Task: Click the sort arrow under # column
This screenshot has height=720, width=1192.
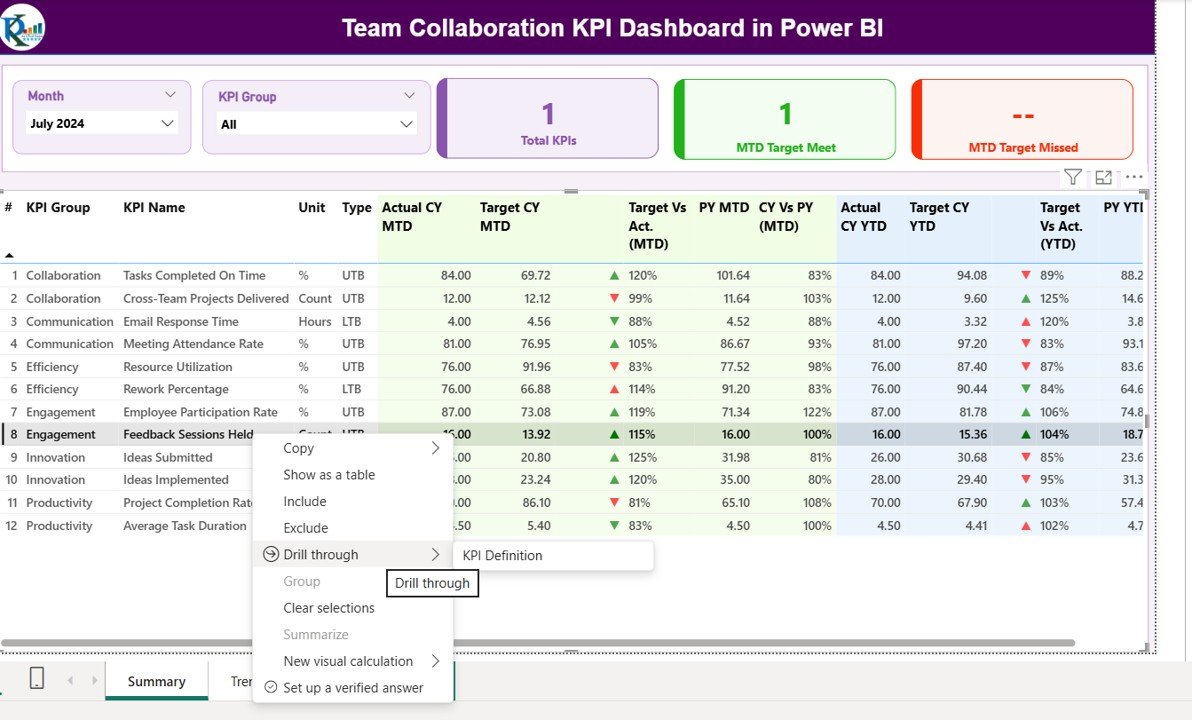Action: (10, 256)
